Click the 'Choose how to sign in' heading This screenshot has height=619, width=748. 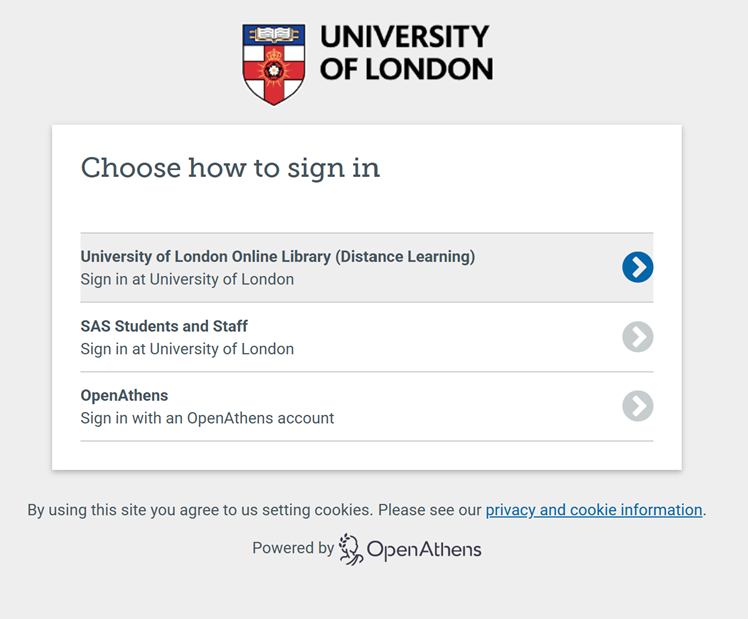pos(230,168)
